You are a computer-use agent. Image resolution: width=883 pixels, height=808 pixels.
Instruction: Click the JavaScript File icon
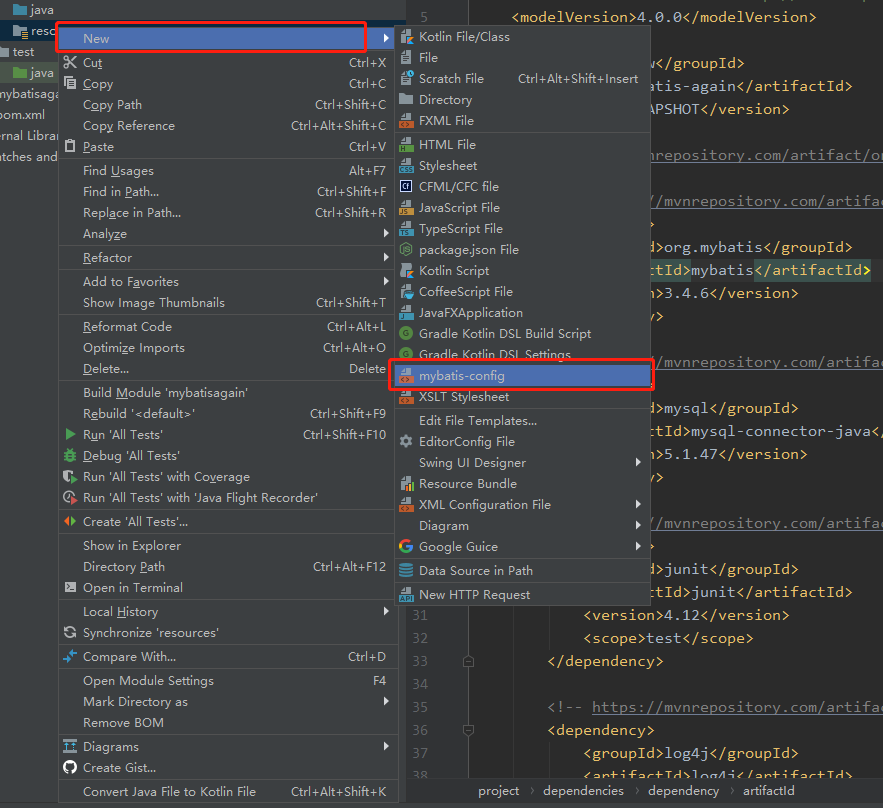[406, 208]
